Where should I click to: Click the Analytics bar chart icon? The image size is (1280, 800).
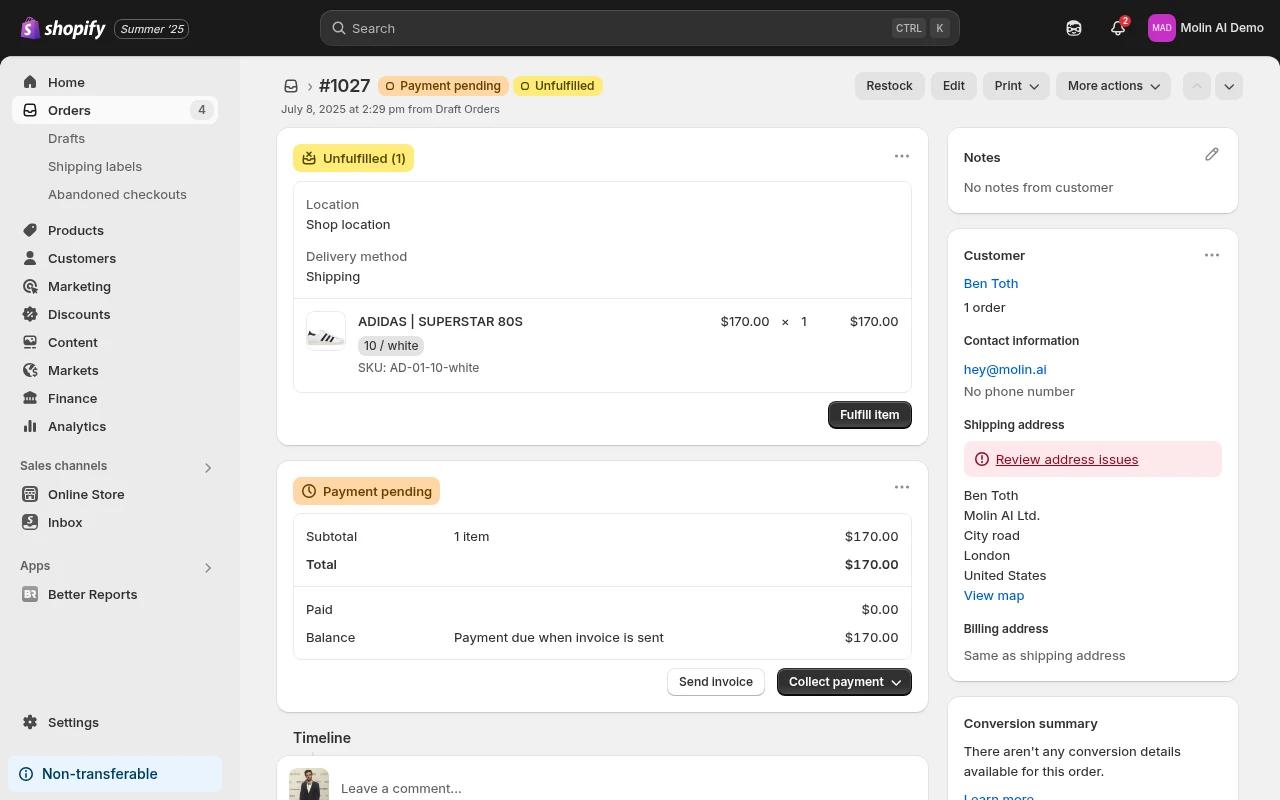30,426
